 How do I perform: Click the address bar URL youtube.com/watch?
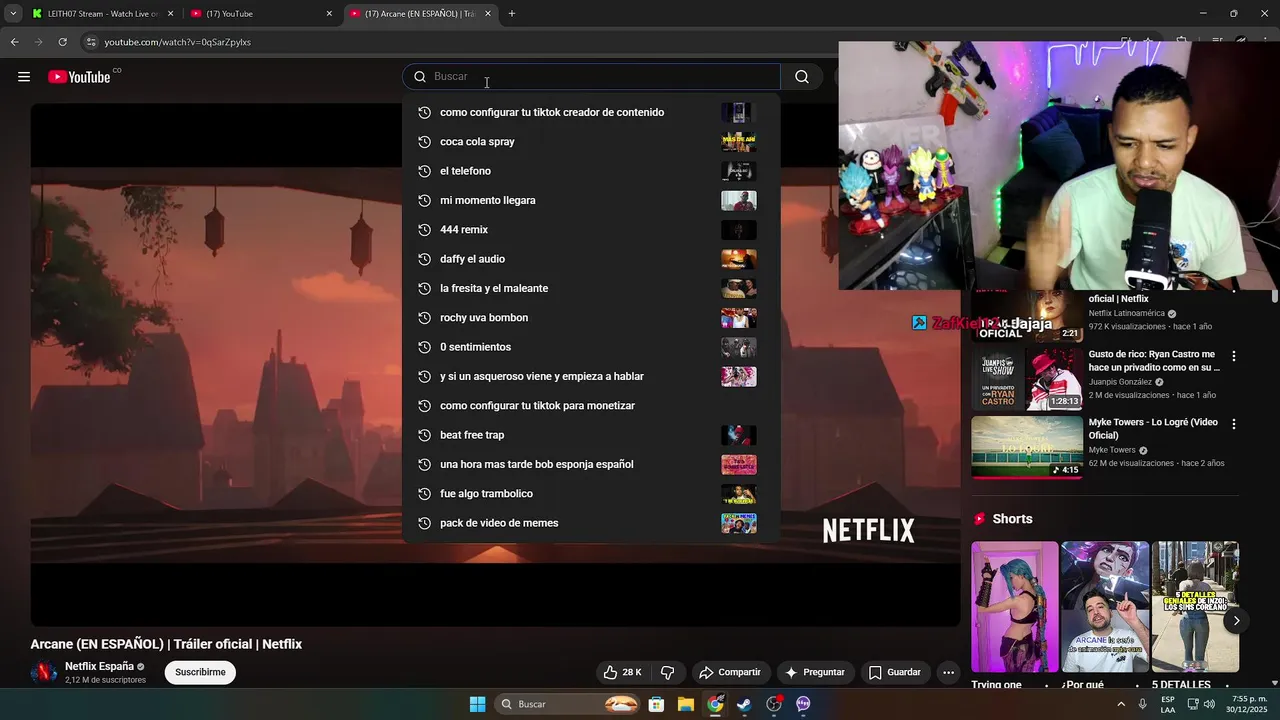coord(177,42)
